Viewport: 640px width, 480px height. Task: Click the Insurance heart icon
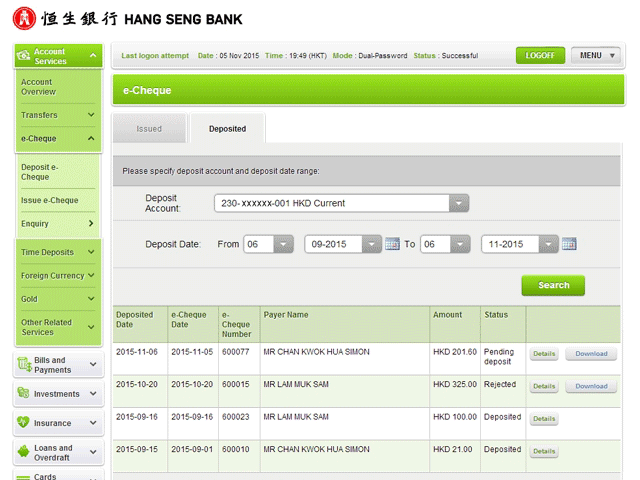[x=24, y=423]
